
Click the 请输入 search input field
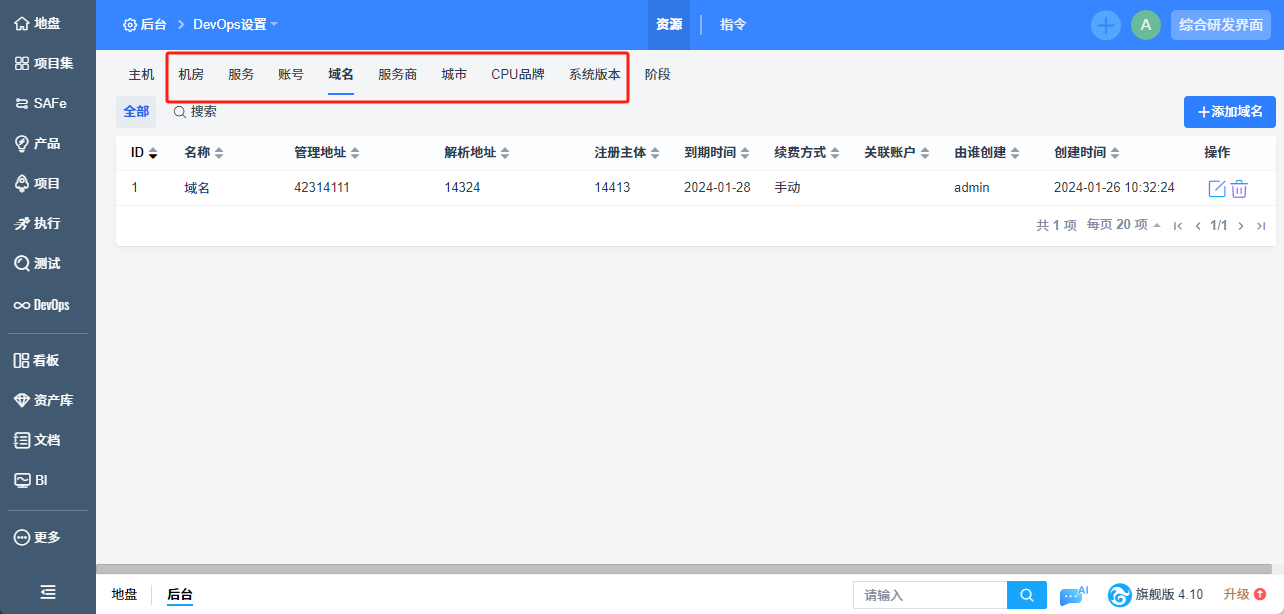929,595
